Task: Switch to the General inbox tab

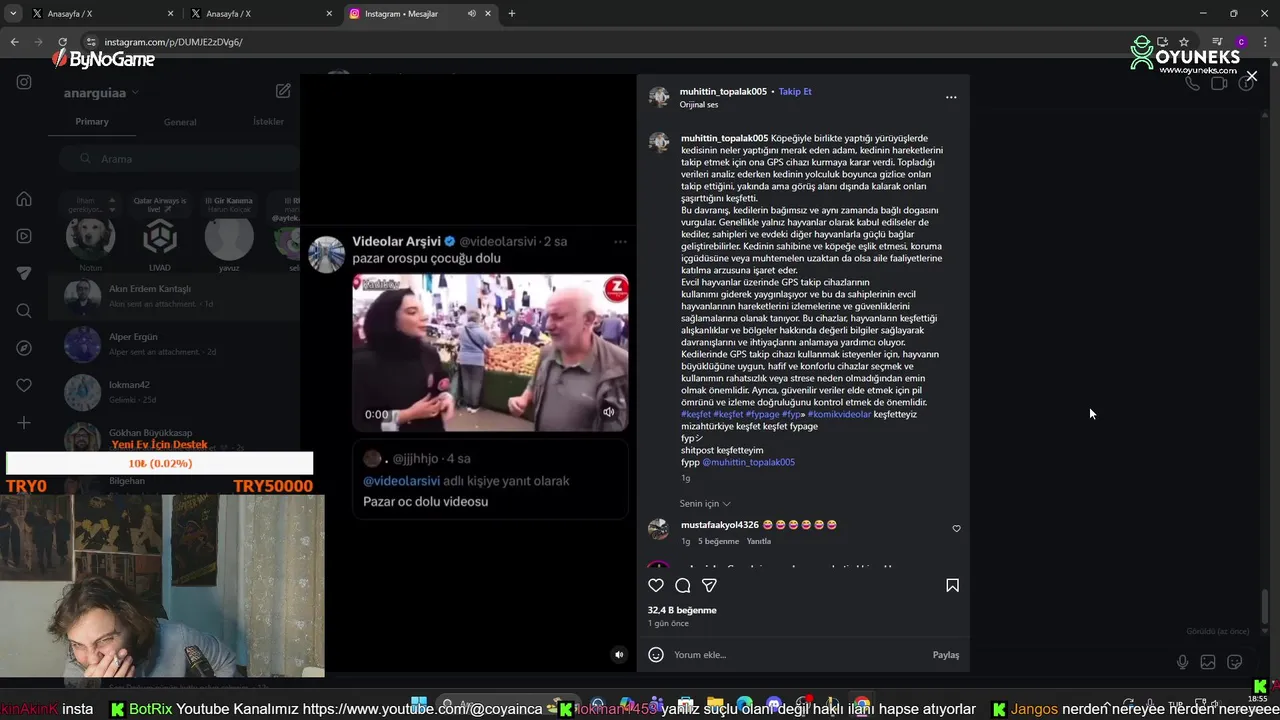Action: click(180, 122)
